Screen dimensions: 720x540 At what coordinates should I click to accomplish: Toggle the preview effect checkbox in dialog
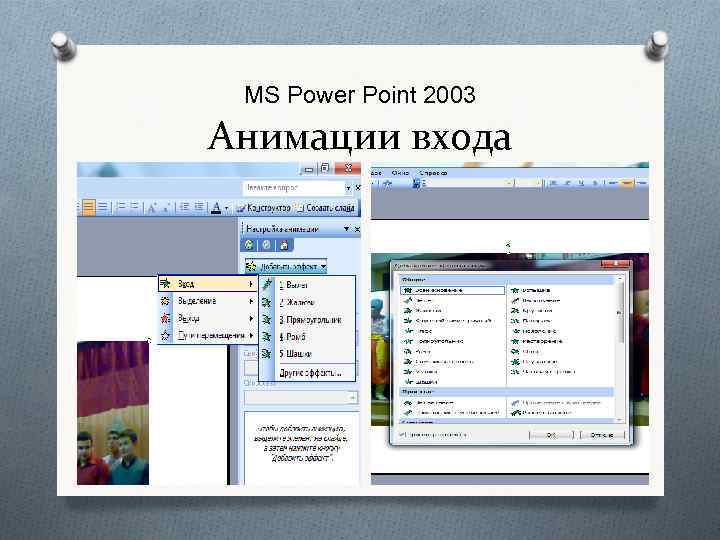[x=403, y=434]
